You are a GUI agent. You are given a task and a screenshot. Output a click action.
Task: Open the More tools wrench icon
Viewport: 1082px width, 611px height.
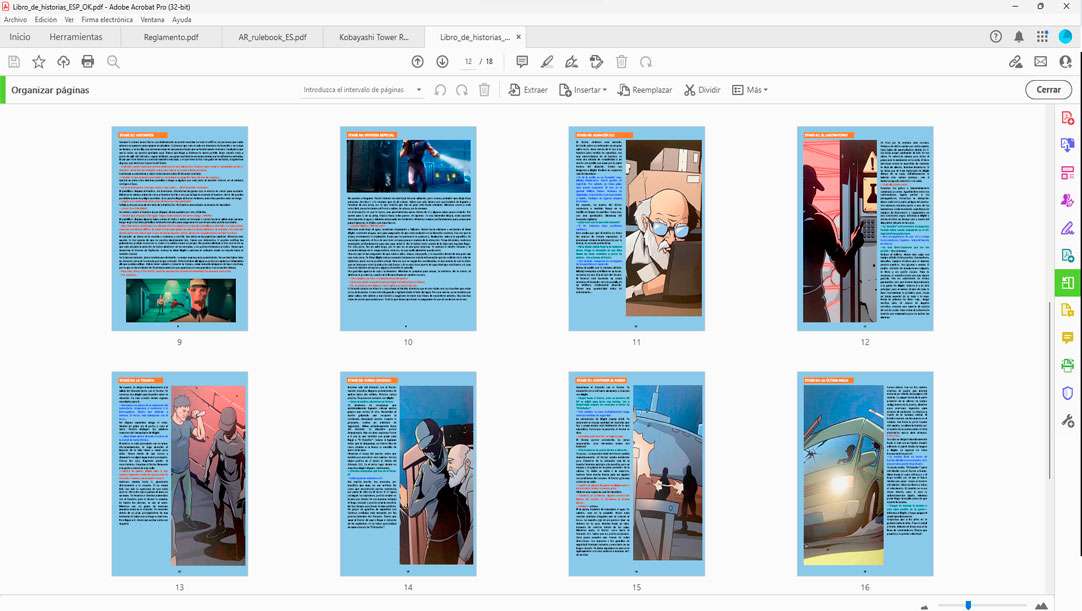coord(1068,420)
